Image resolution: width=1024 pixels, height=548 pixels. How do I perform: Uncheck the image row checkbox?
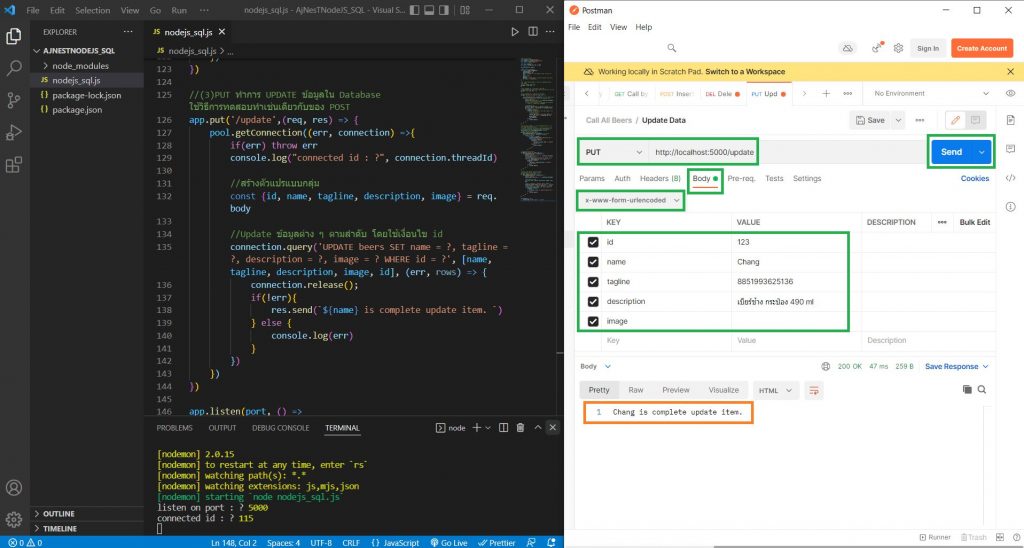(593, 321)
